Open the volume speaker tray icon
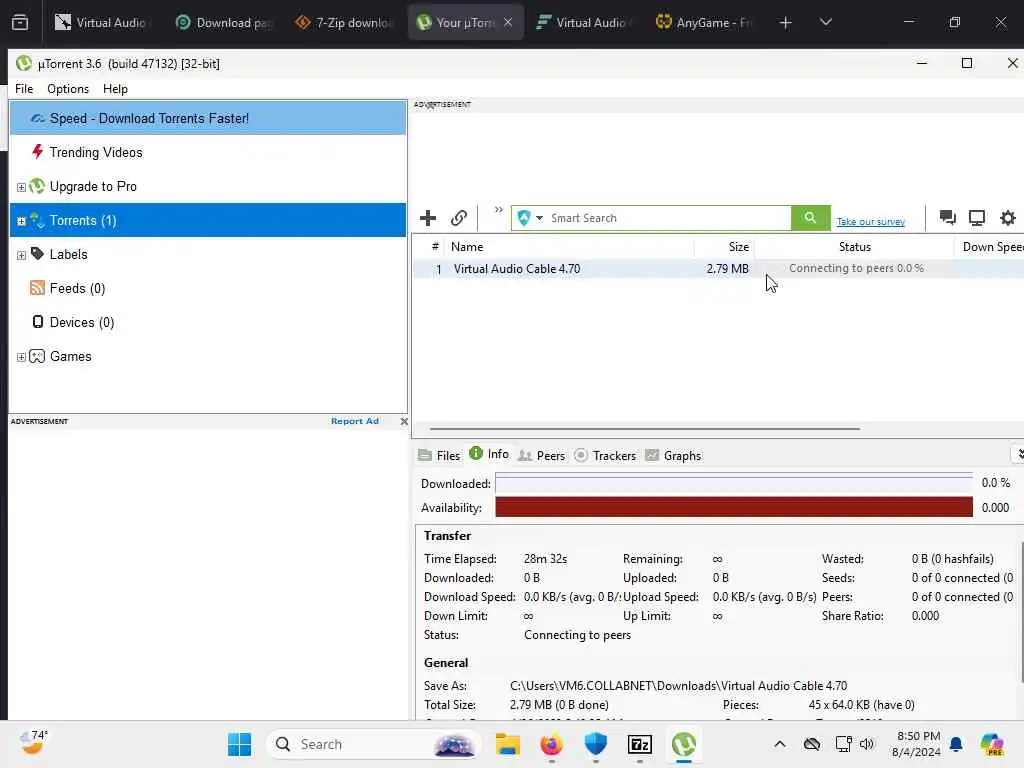 coord(867,744)
